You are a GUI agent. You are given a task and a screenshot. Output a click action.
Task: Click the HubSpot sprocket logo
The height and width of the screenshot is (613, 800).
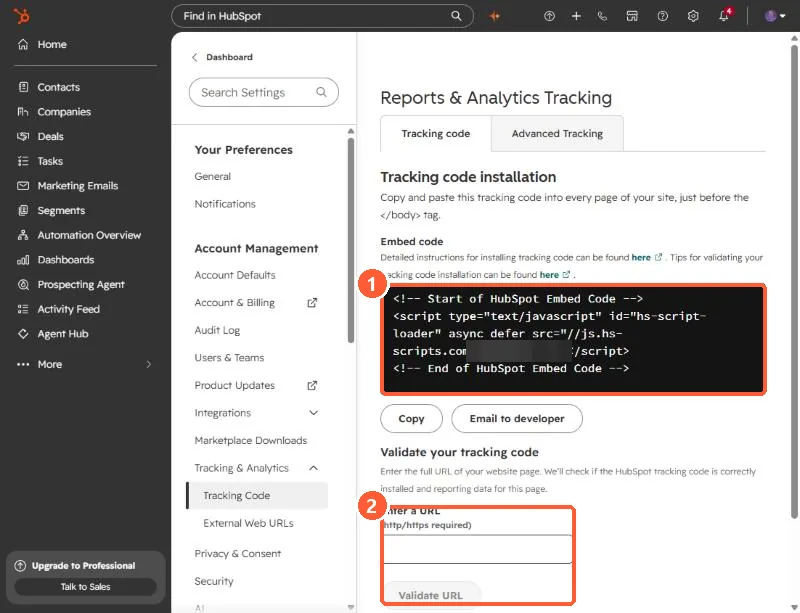(21, 16)
